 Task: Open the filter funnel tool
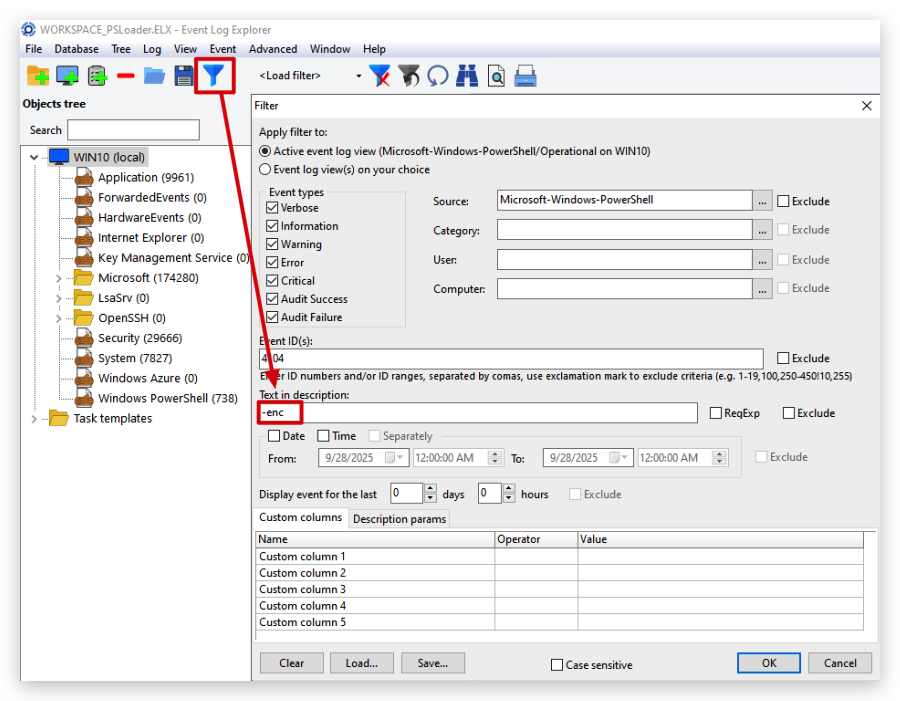click(214, 75)
